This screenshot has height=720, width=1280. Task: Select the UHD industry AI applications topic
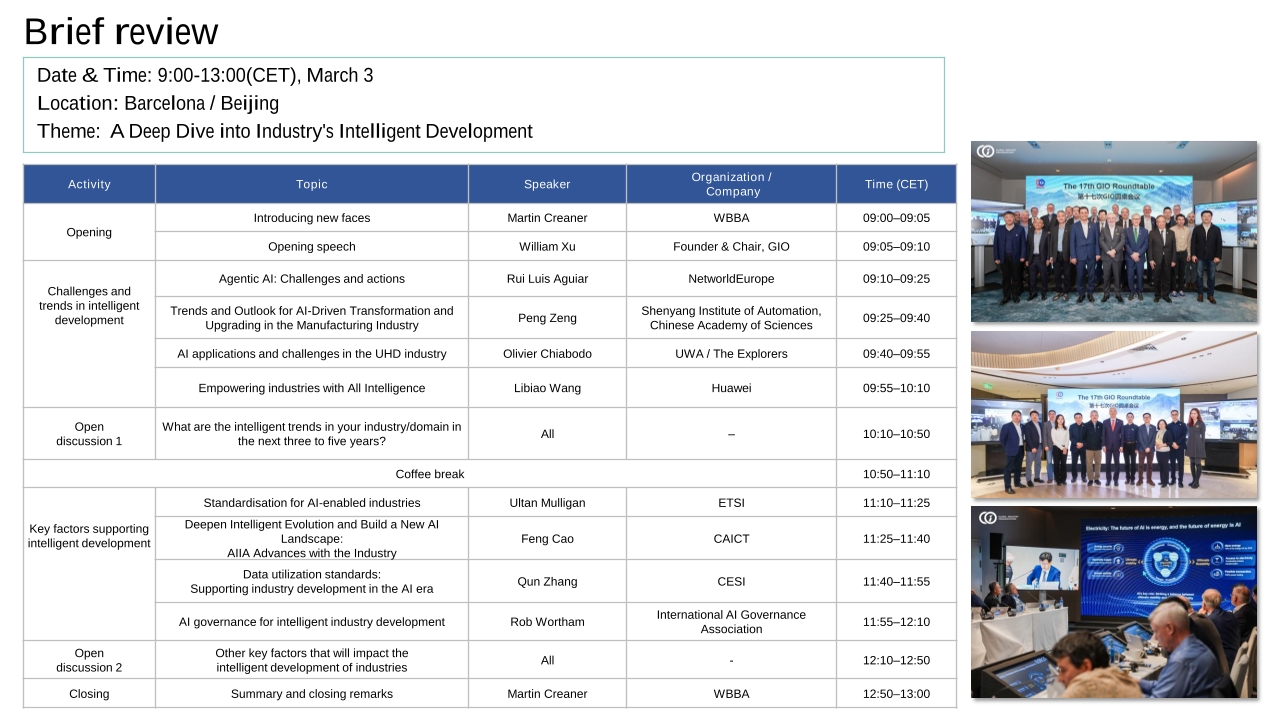coord(312,354)
